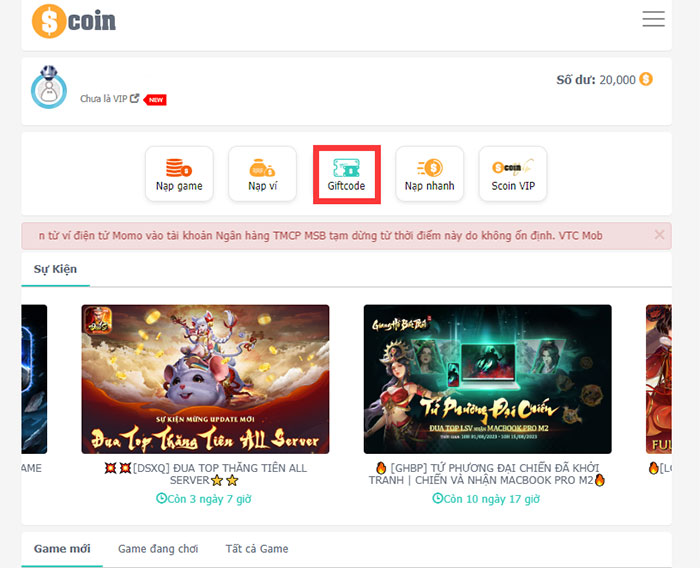Click the orange coin icon beside balance
700x568 pixels.
[646, 79]
